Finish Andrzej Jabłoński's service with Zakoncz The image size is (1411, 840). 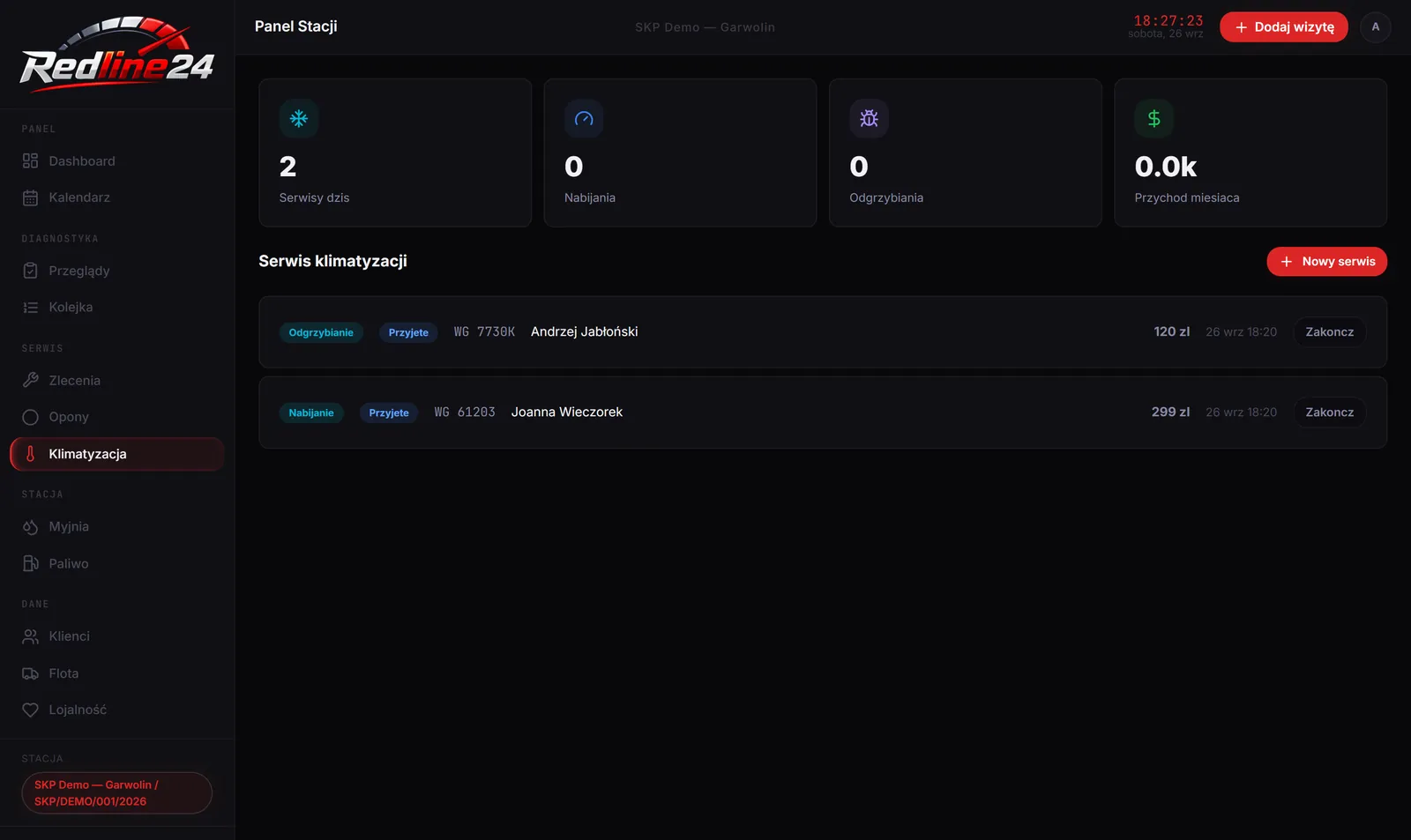point(1329,332)
